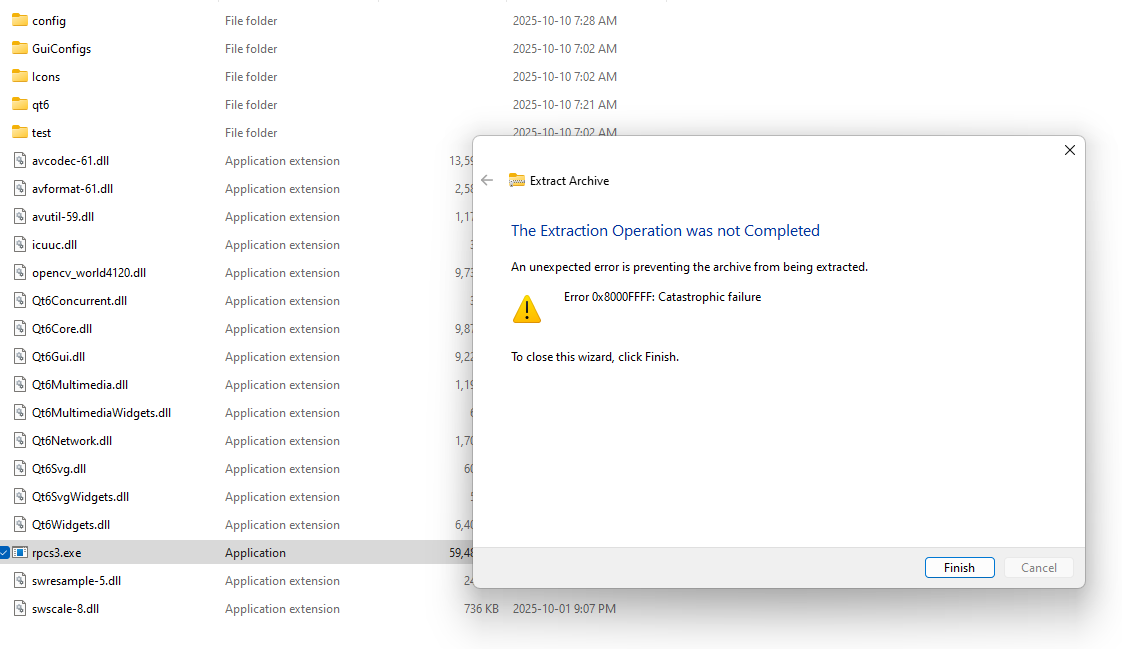Select the swresample-5.dll file name
Image resolution: width=1122 pixels, height=649 pixels.
tap(76, 580)
